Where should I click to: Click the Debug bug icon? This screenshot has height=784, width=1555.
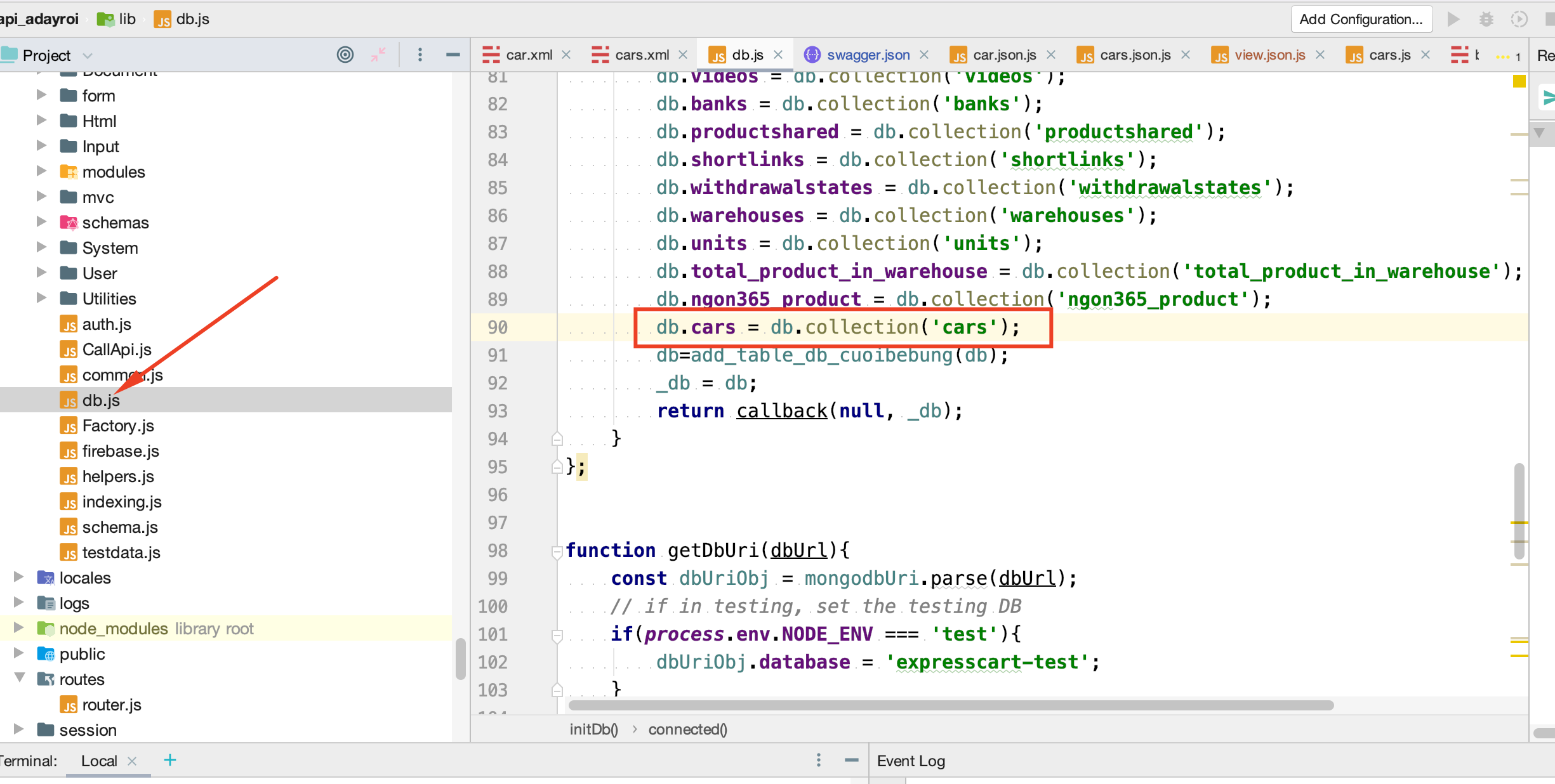click(1486, 19)
